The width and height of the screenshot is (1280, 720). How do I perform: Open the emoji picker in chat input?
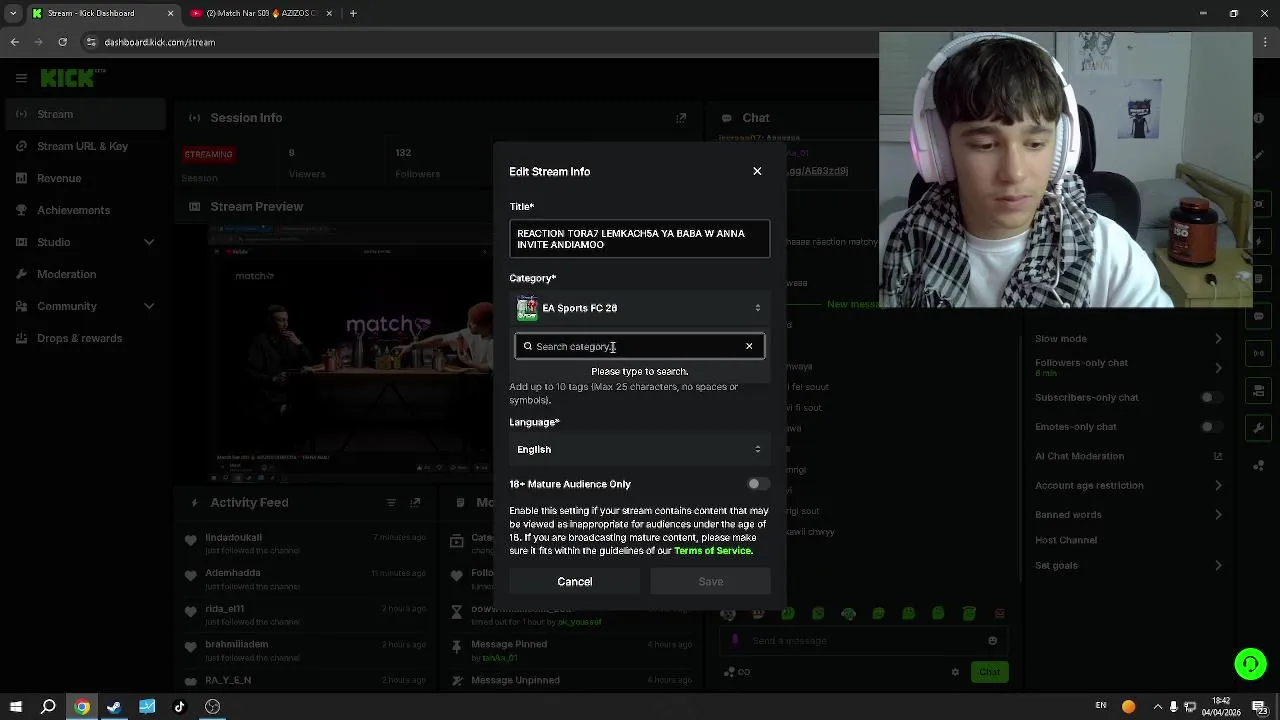(992, 641)
